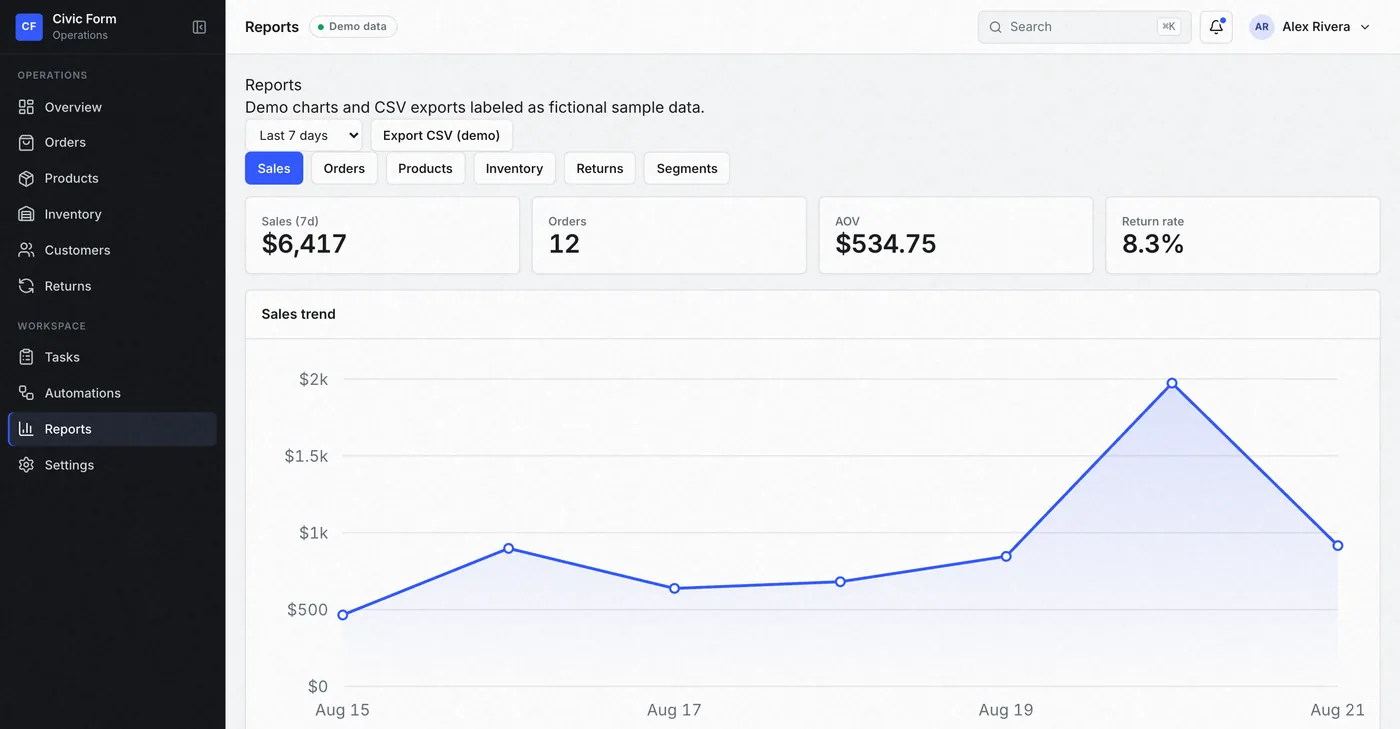Click the Reports bar chart icon in the sidebar

[26, 429]
